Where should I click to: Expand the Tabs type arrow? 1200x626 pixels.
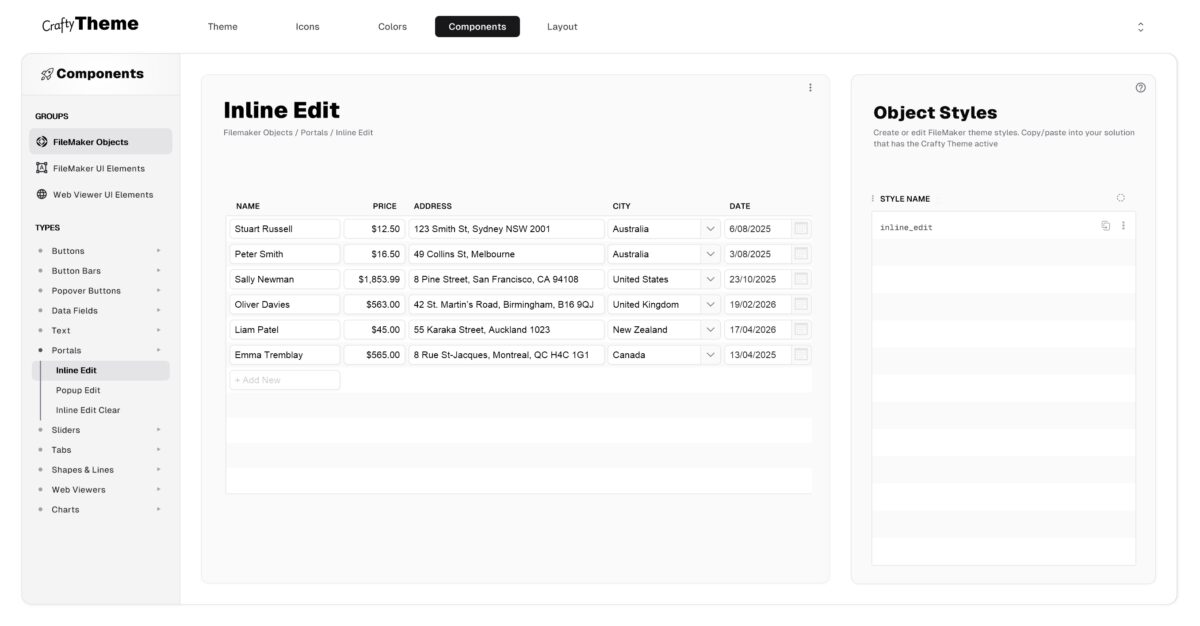[x=158, y=450]
